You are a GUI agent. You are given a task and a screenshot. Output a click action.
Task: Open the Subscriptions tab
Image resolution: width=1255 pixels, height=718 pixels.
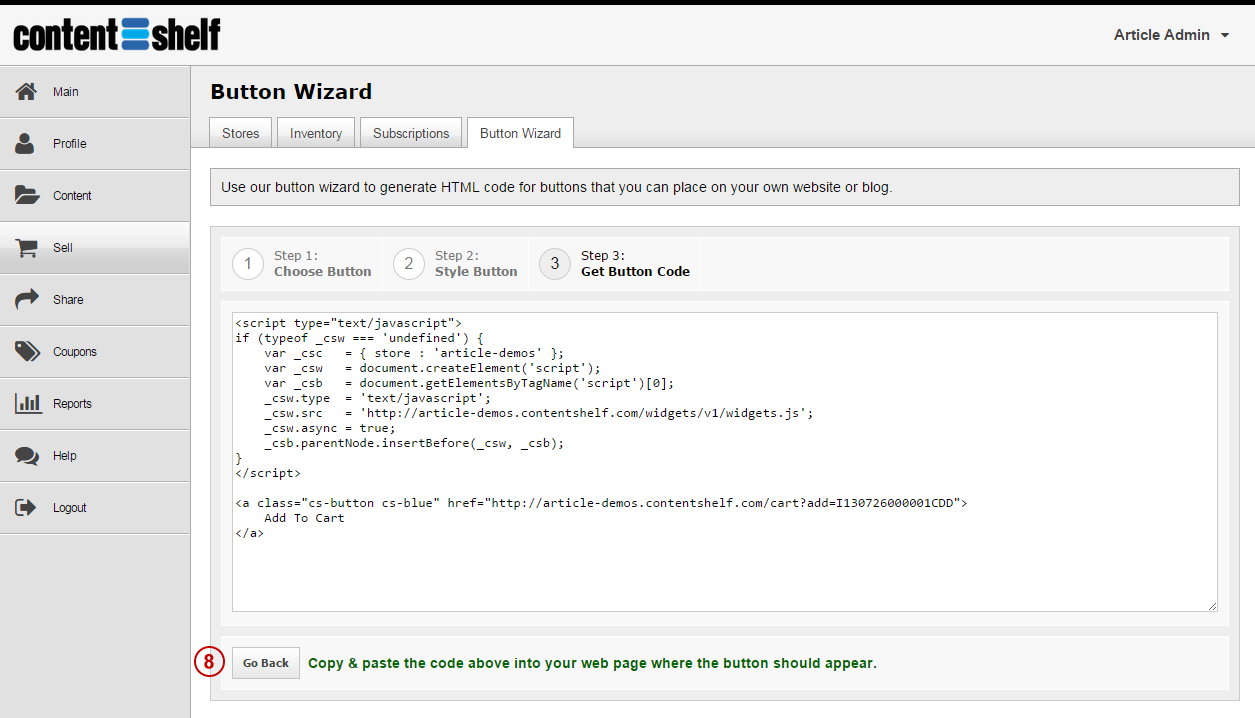[x=411, y=133]
